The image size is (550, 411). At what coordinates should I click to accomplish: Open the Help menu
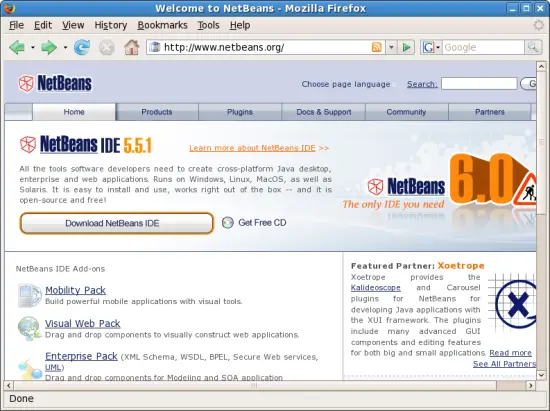(x=240, y=25)
